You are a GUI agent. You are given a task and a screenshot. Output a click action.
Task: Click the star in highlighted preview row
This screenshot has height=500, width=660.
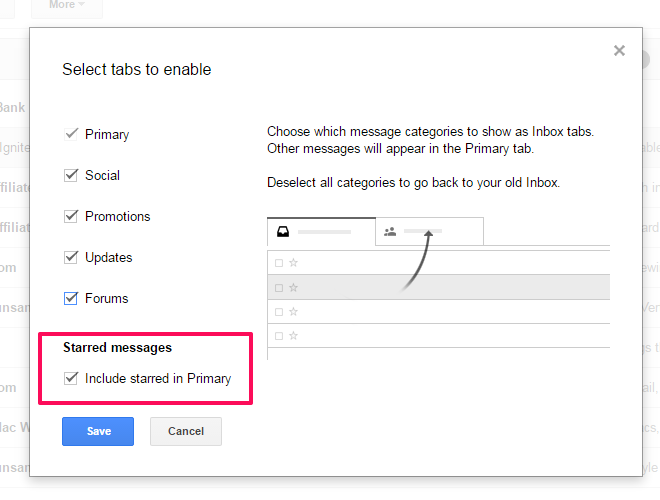pos(294,288)
